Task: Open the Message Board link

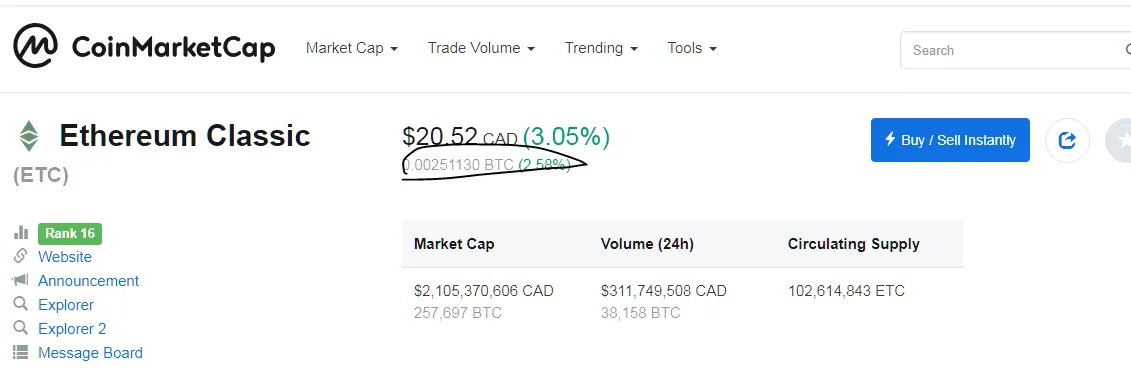Action: click(90, 352)
